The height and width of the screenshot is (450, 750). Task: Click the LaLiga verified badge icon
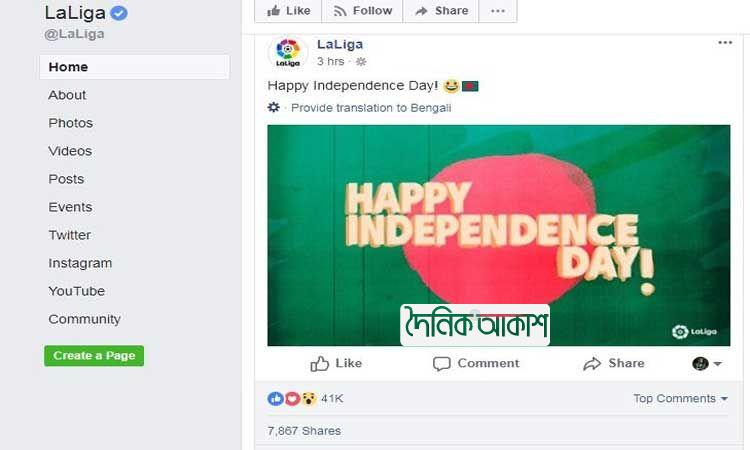(119, 13)
